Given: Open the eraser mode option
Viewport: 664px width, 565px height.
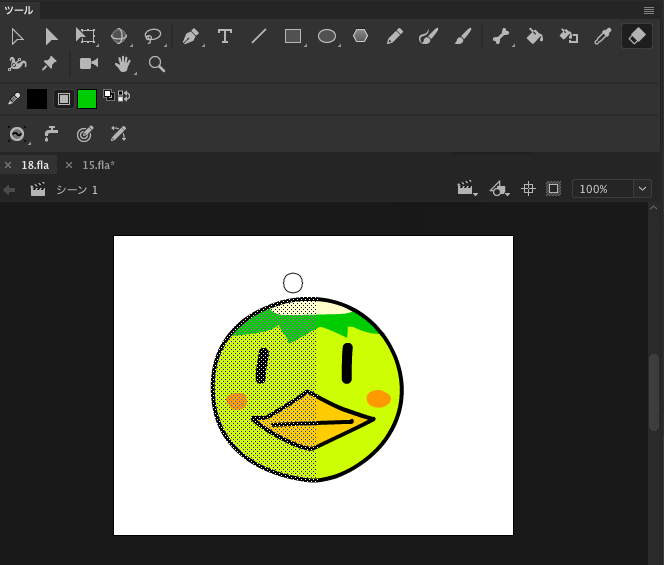Looking at the screenshot, I should pos(17,134).
